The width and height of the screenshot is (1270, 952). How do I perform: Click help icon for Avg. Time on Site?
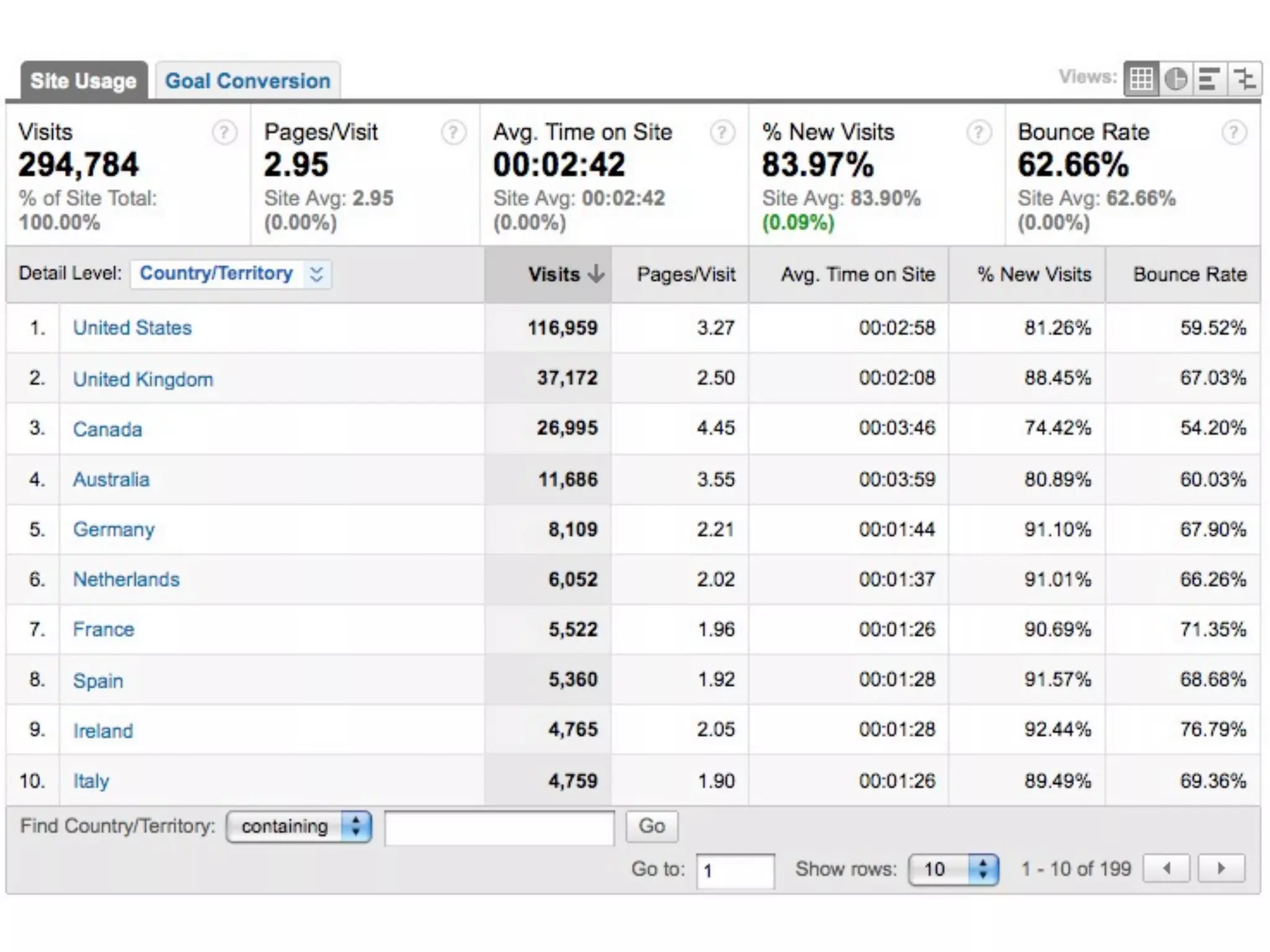click(x=722, y=132)
